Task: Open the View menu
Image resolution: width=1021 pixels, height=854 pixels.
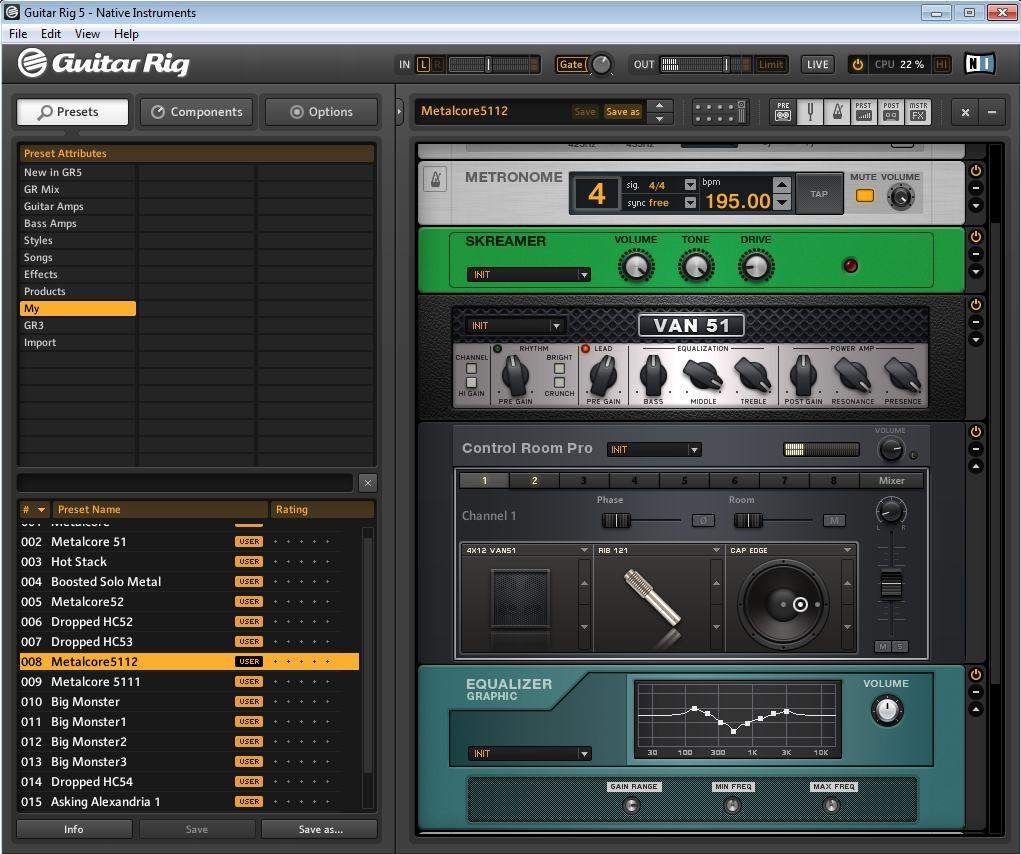Action: [87, 34]
